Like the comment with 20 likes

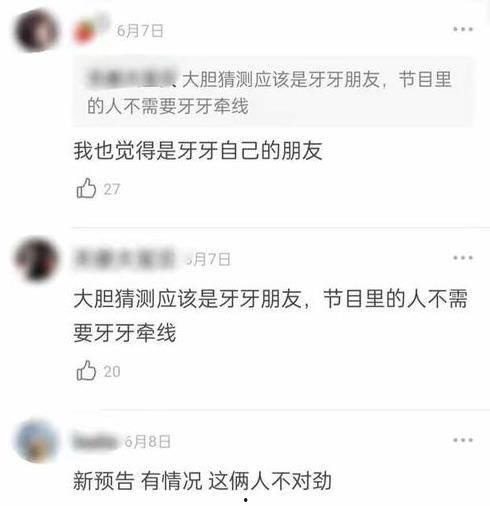(86, 370)
